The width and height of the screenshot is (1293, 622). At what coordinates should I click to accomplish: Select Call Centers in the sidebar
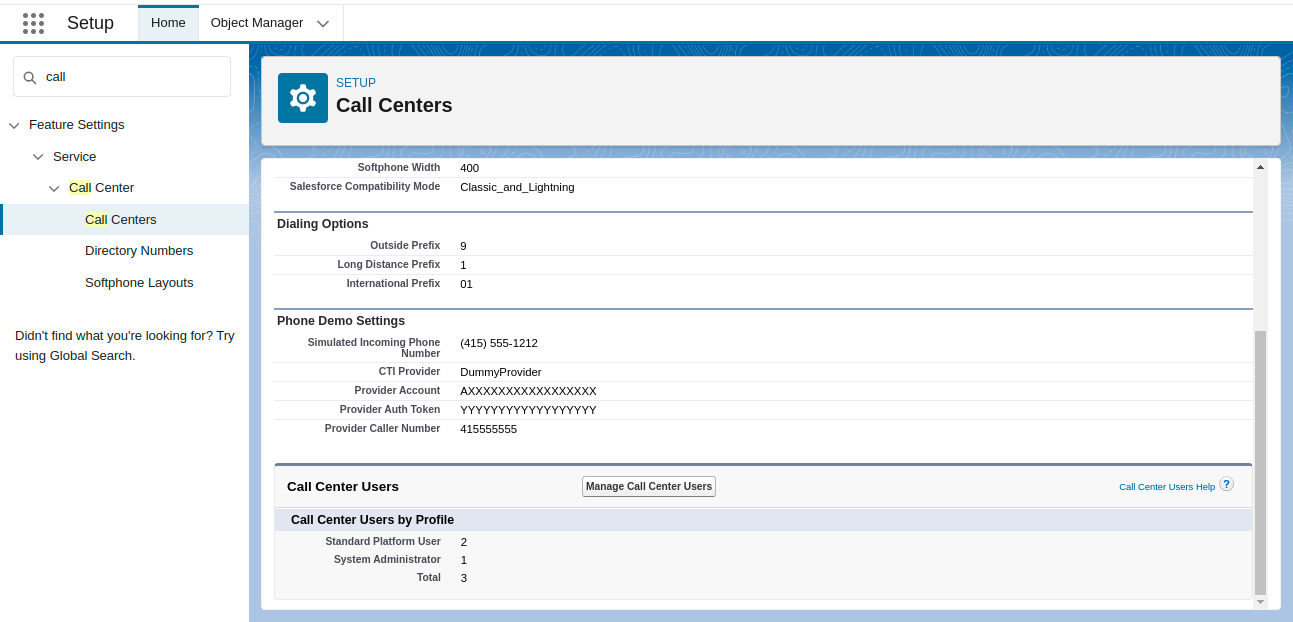click(x=121, y=219)
